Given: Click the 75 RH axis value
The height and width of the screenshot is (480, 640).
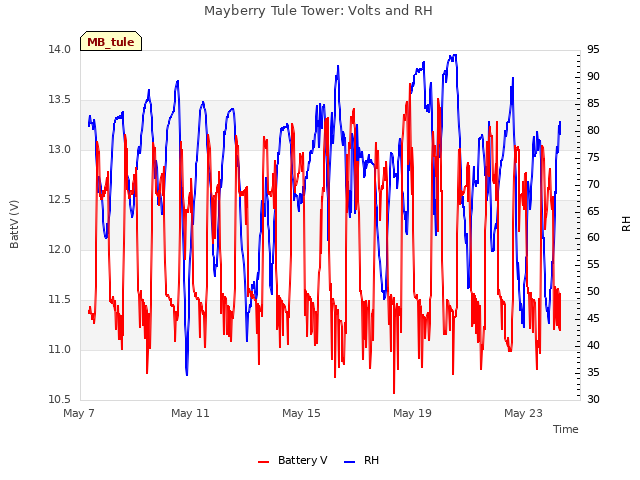Looking at the screenshot, I should click(x=593, y=157).
